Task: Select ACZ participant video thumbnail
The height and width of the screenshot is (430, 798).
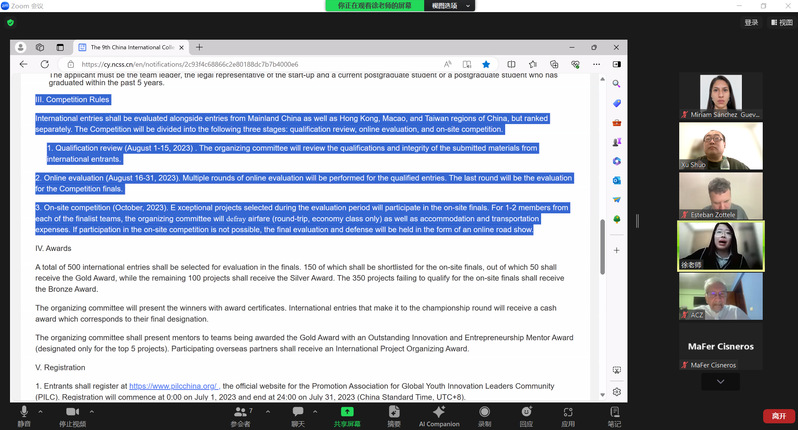Action: point(721,297)
